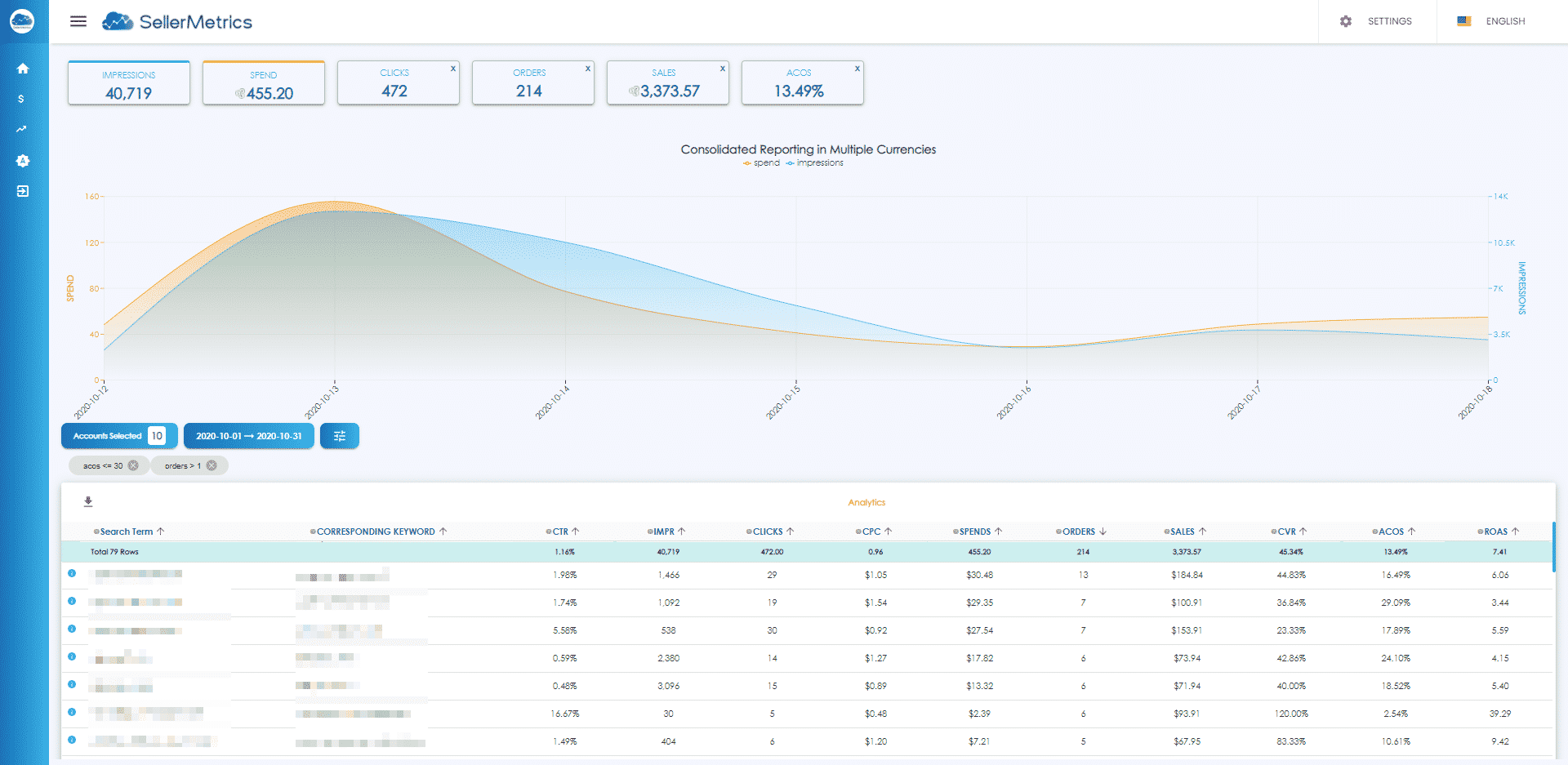The width and height of the screenshot is (1568, 765).
Task: Open the hamburger navigation menu
Action: pyautogui.click(x=78, y=22)
